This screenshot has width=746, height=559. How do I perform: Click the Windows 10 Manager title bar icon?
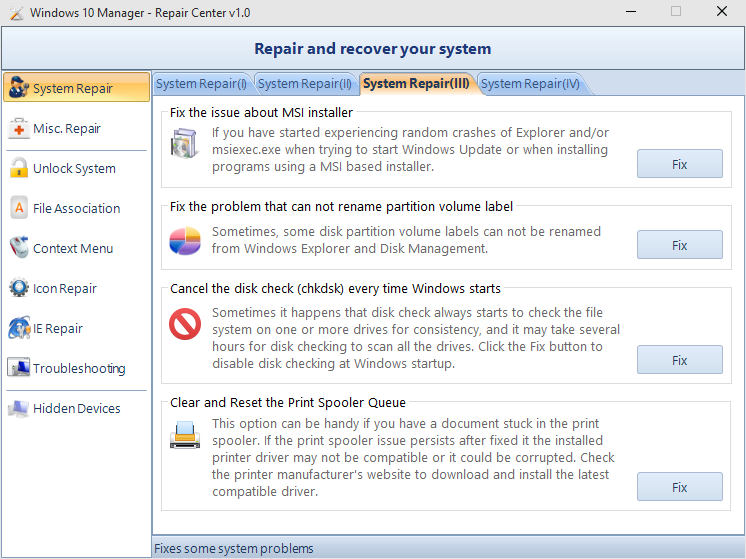coord(16,13)
